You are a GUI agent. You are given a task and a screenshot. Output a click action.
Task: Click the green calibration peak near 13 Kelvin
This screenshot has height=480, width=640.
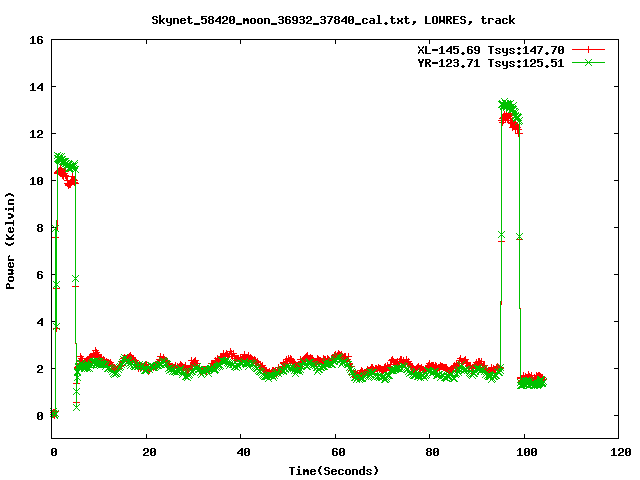(510, 111)
